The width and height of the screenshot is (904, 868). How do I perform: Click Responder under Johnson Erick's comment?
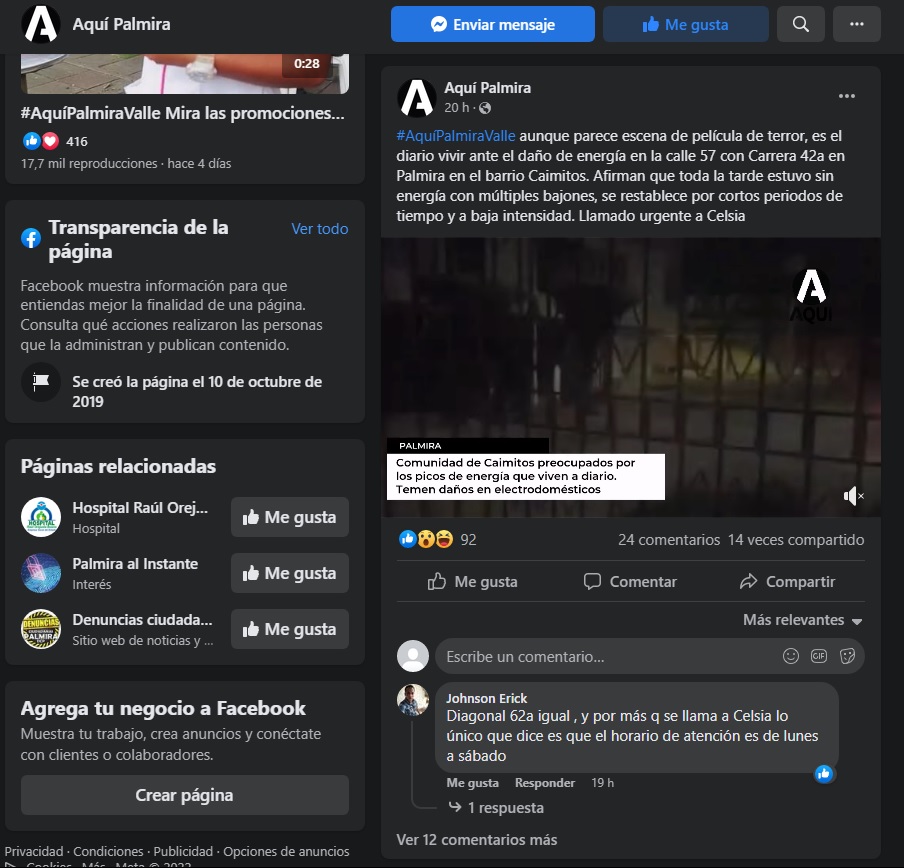tap(545, 783)
